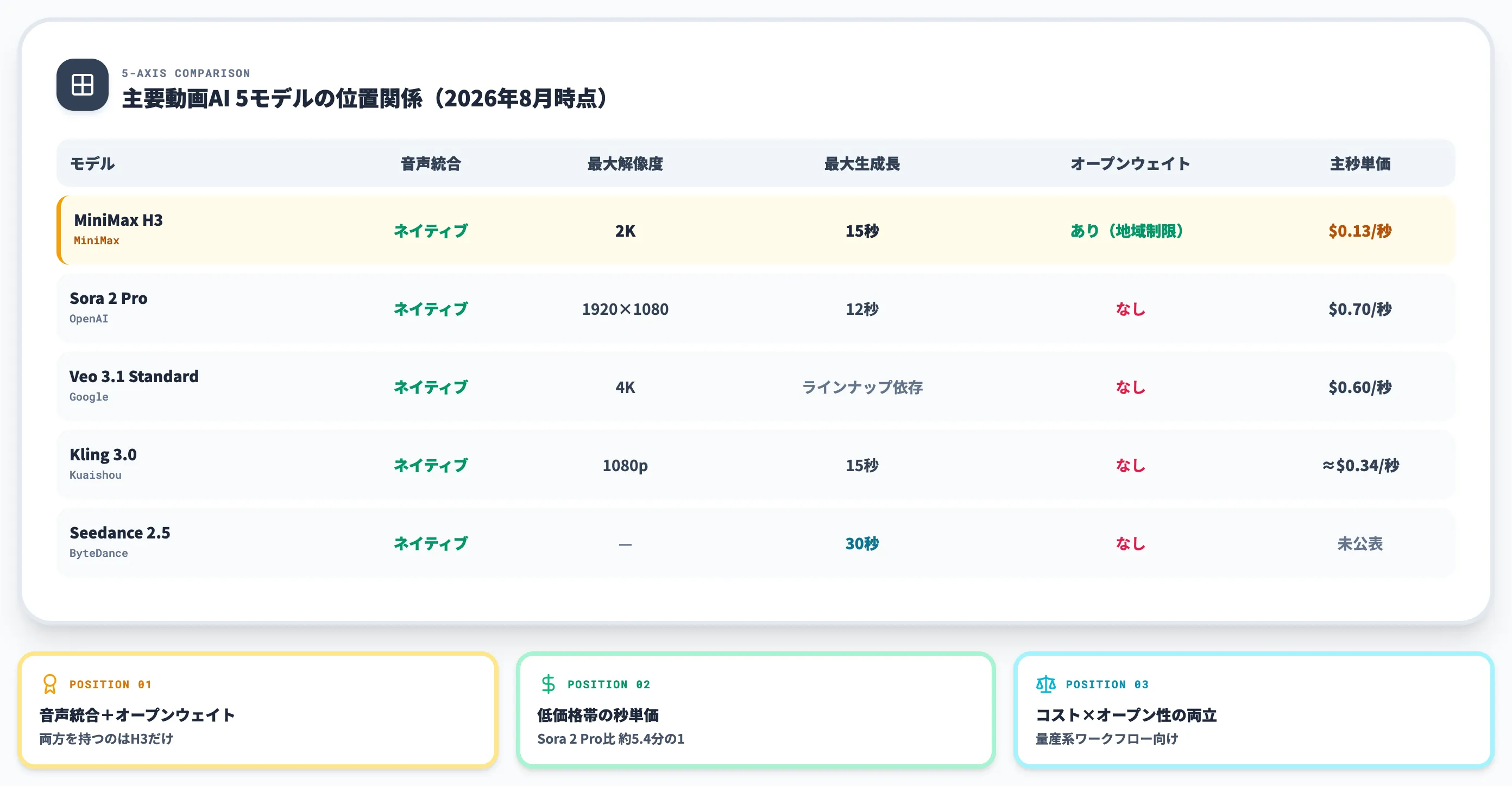The image size is (1512, 786).
Task: Click なし in the Veo 3.1 row
Action: (1131, 387)
